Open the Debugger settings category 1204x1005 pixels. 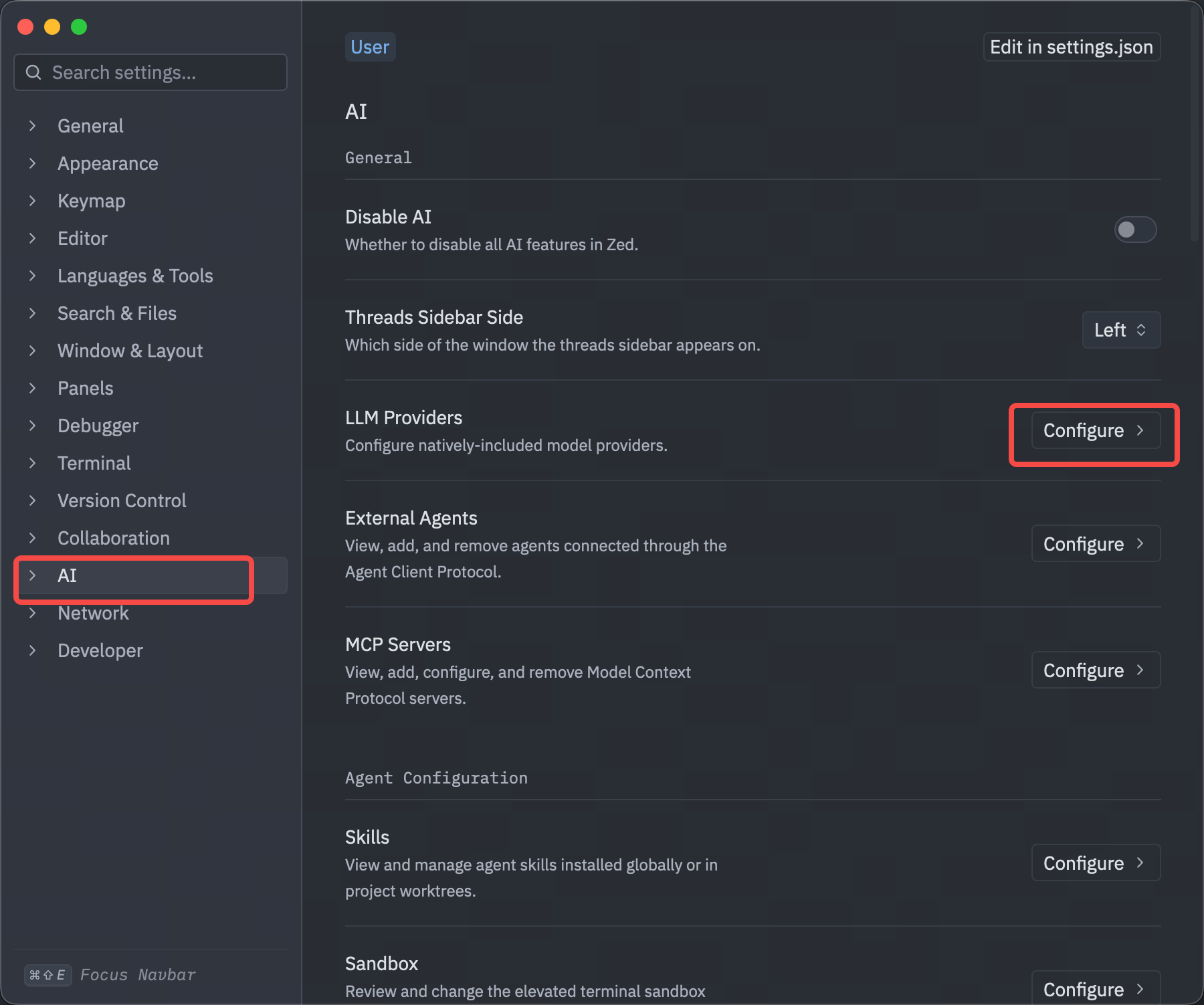click(x=150, y=426)
